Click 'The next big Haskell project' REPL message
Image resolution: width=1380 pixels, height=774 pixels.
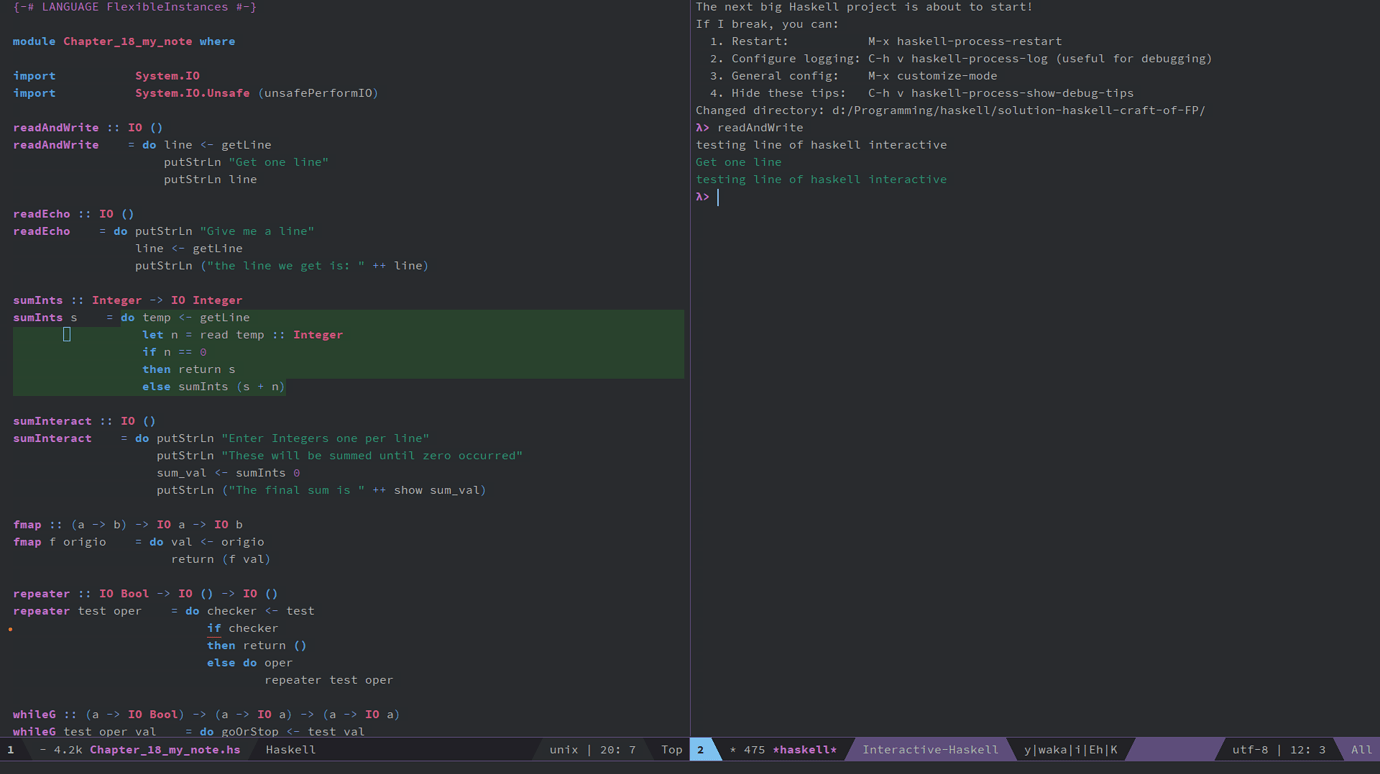[x=864, y=7]
